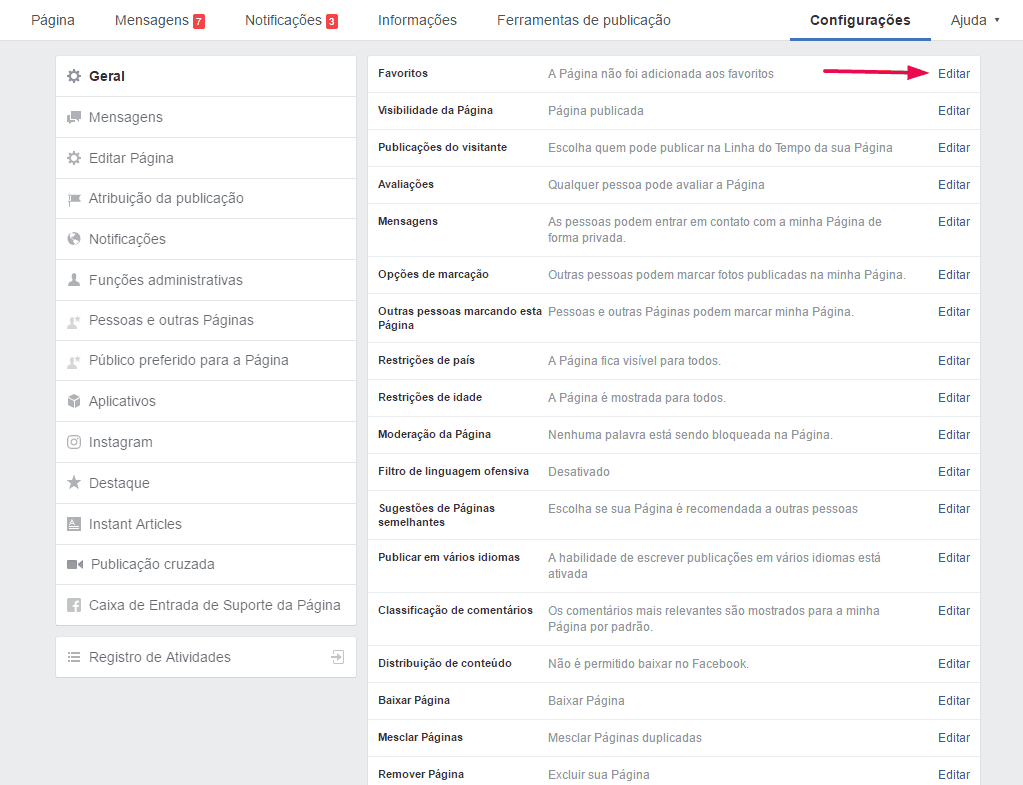This screenshot has width=1023, height=785.
Task: Edit Opções de marcação setting
Action: point(954,275)
